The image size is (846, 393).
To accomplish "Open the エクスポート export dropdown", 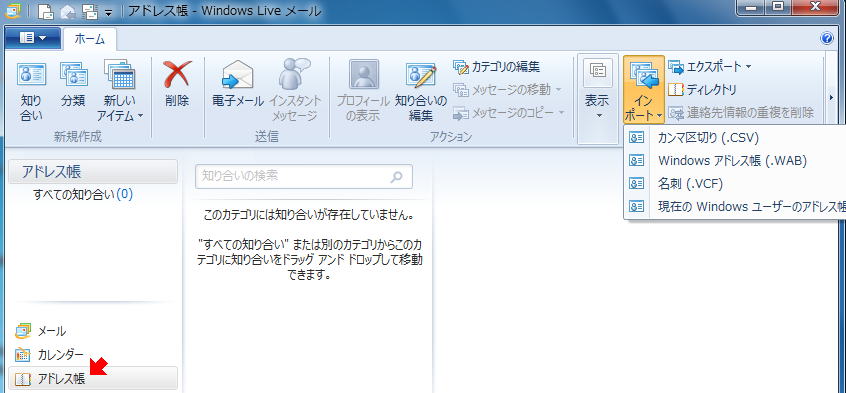I will click(710, 67).
